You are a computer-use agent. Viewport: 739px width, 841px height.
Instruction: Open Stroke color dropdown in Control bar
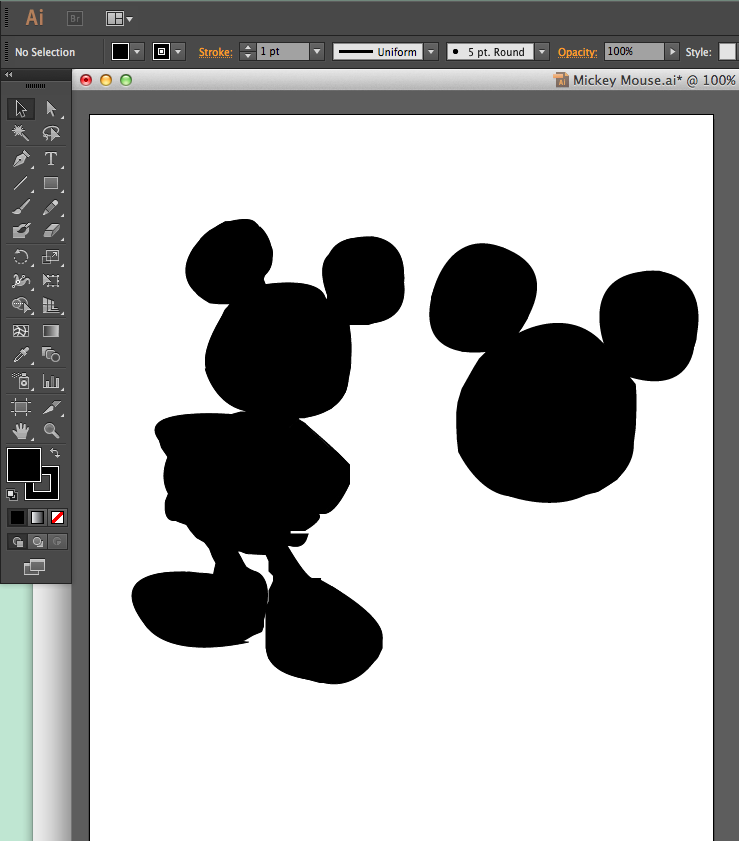(x=179, y=52)
